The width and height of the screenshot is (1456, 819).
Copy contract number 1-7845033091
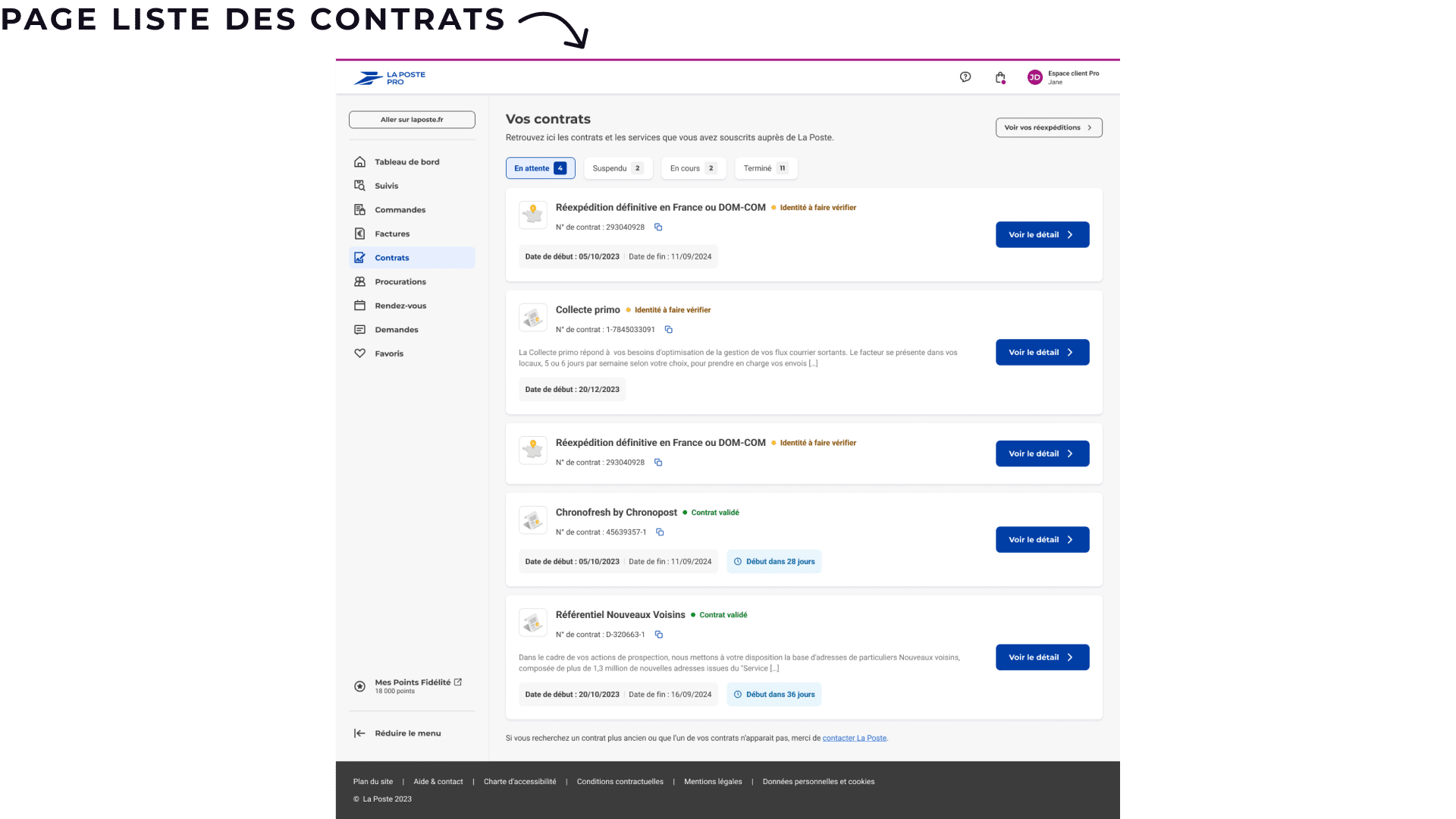pyautogui.click(x=669, y=330)
